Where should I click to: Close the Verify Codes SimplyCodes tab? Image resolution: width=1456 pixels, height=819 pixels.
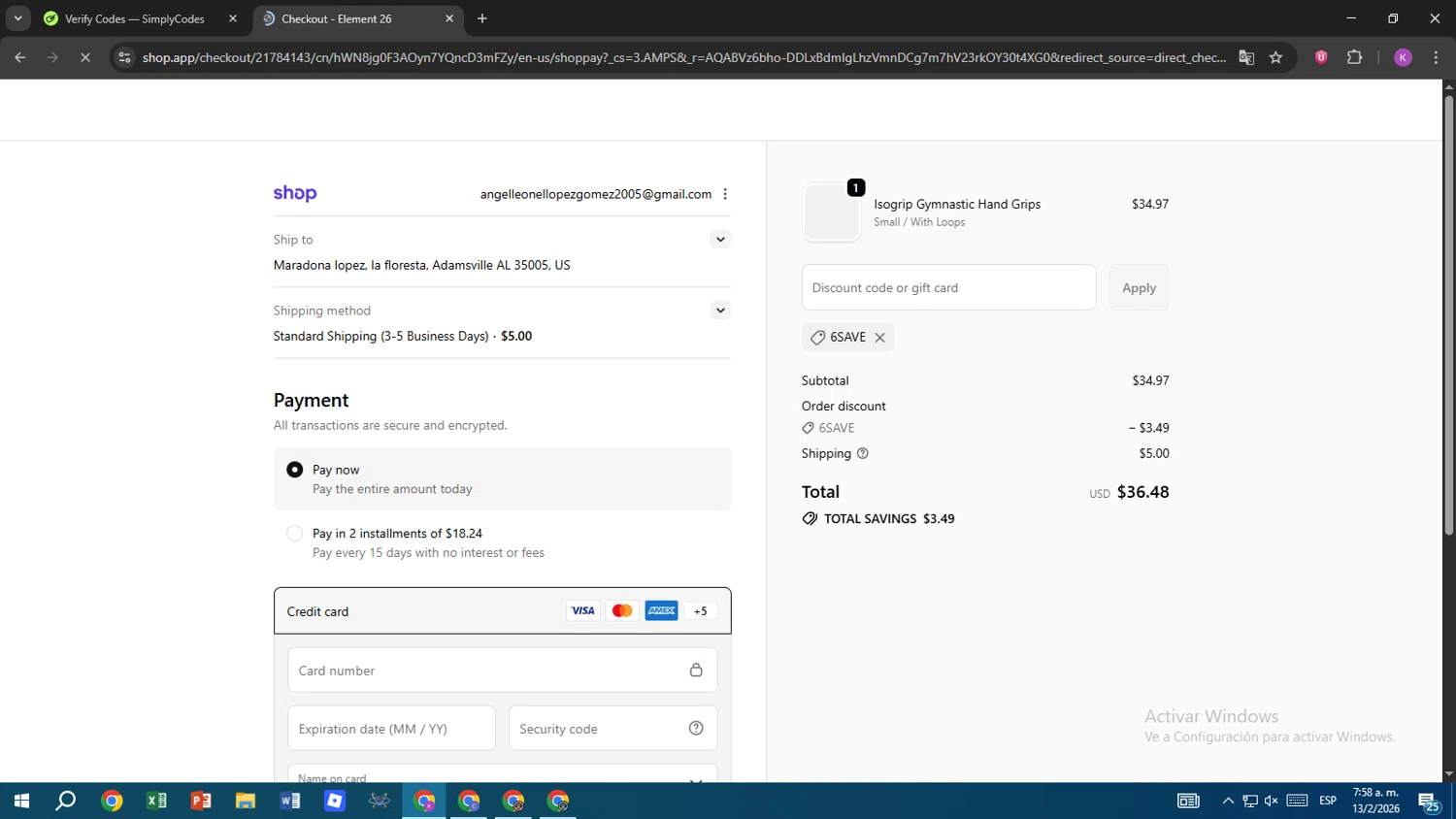(x=233, y=18)
